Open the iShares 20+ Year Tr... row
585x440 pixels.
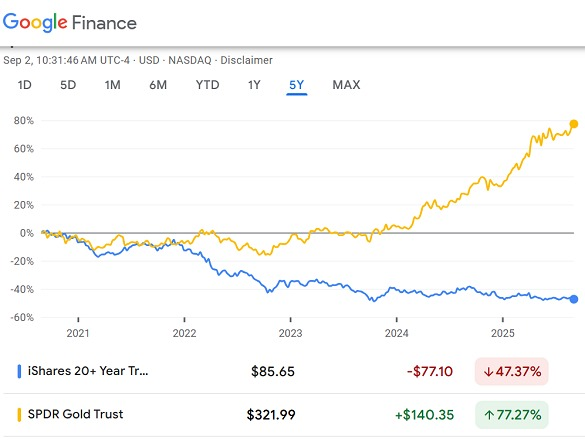[292, 371]
